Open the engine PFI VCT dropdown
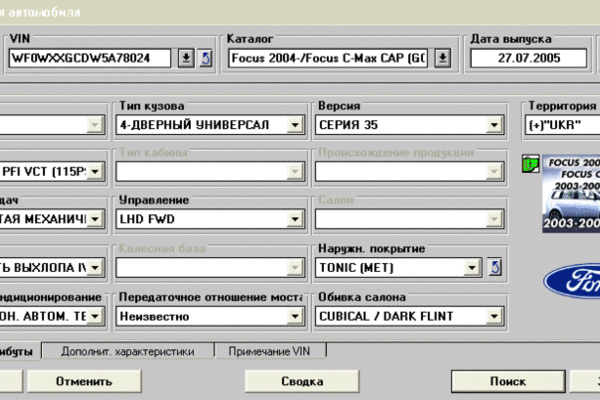The height and width of the screenshot is (400, 600). 95,171
